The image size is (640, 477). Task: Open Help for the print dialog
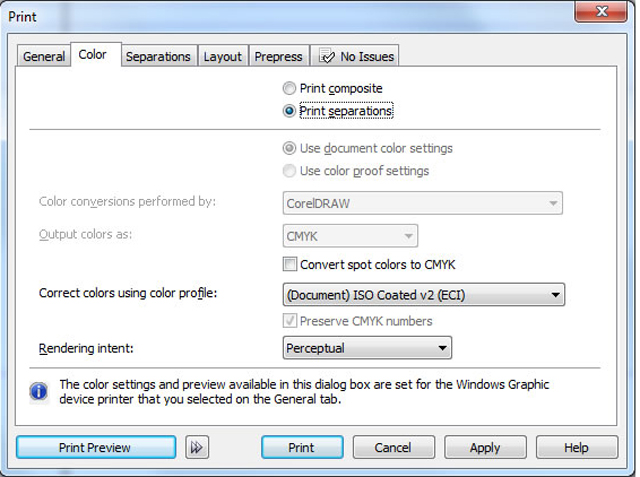click(x=576, y=447)
